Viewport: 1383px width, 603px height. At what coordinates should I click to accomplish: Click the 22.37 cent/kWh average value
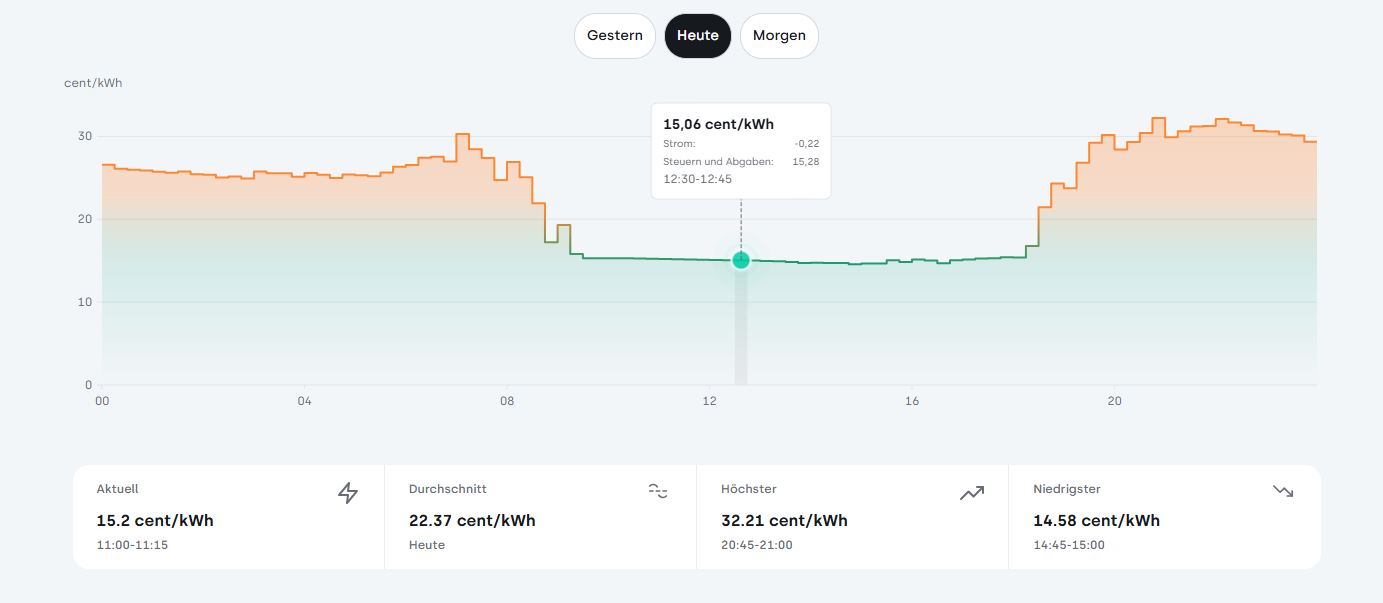pyautogui.click(x=472, y=521)
